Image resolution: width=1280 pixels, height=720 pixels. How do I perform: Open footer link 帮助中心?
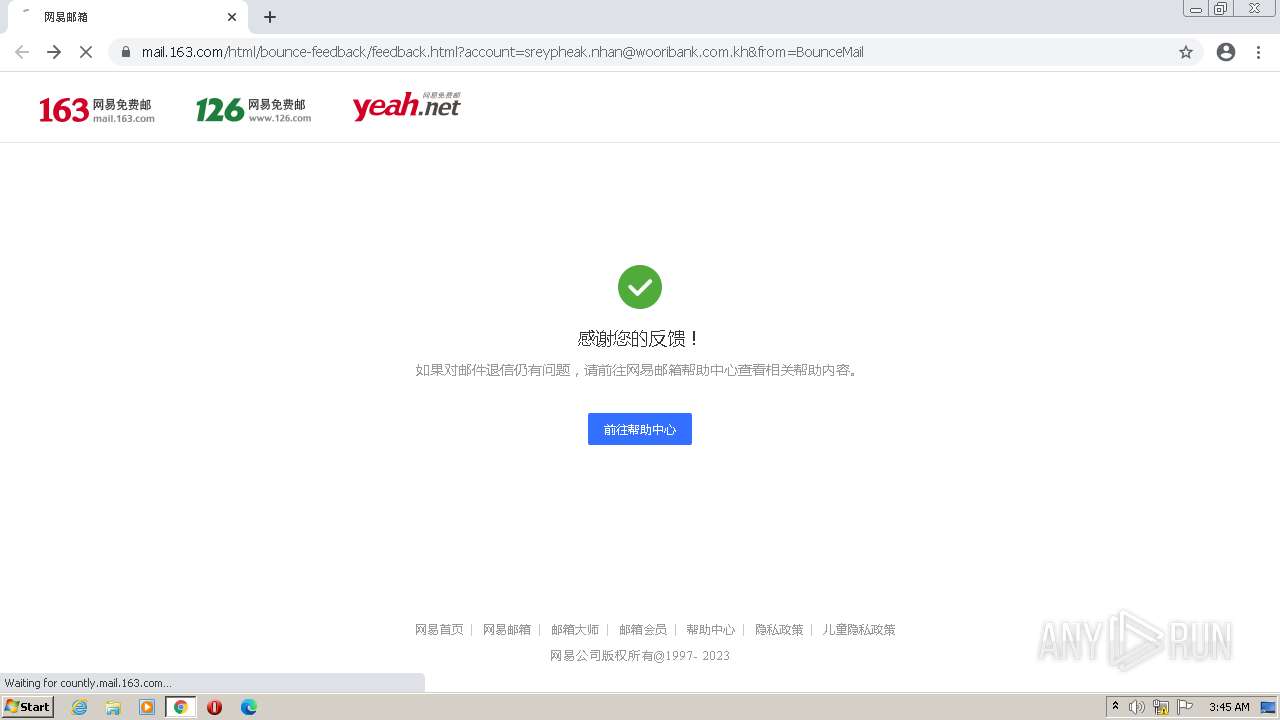(711, 630)
